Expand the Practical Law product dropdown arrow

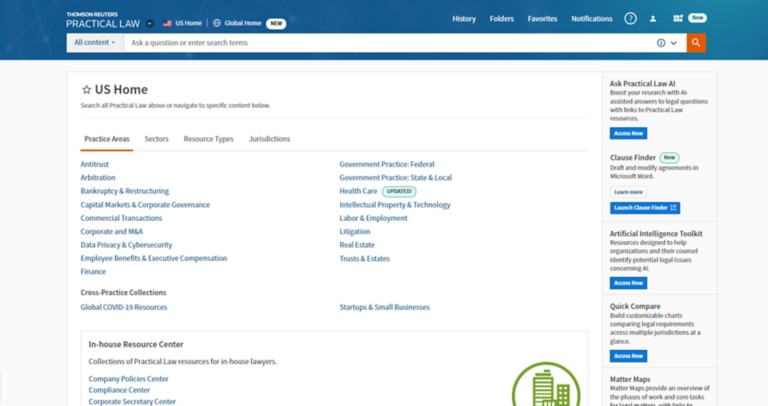click(150, 24)
